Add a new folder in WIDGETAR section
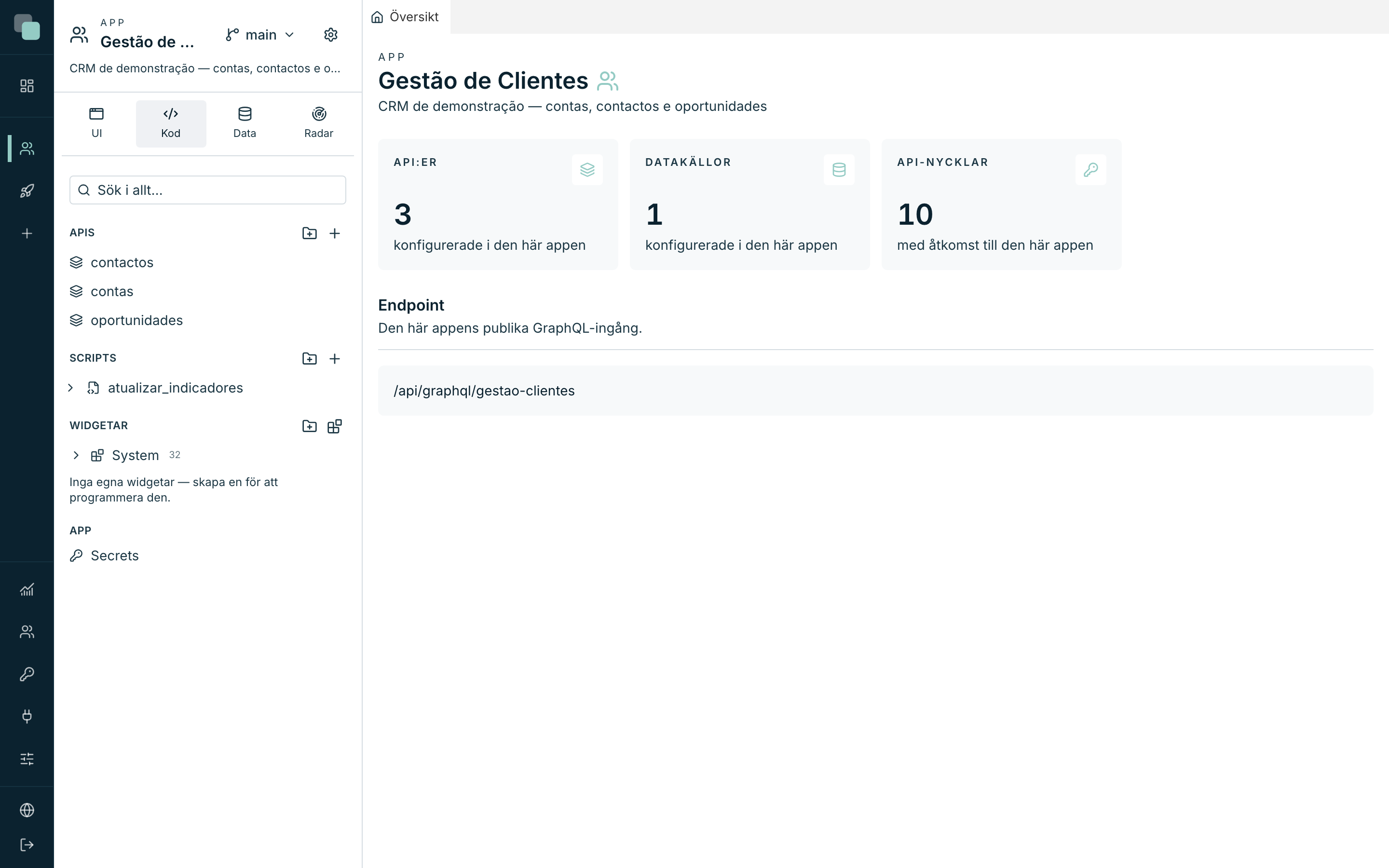 (309, 426)
